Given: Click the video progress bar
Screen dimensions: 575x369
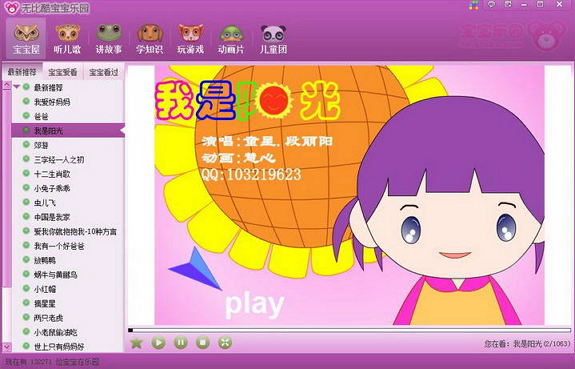Looking at the screenshot, I should (x=349, y=330).
